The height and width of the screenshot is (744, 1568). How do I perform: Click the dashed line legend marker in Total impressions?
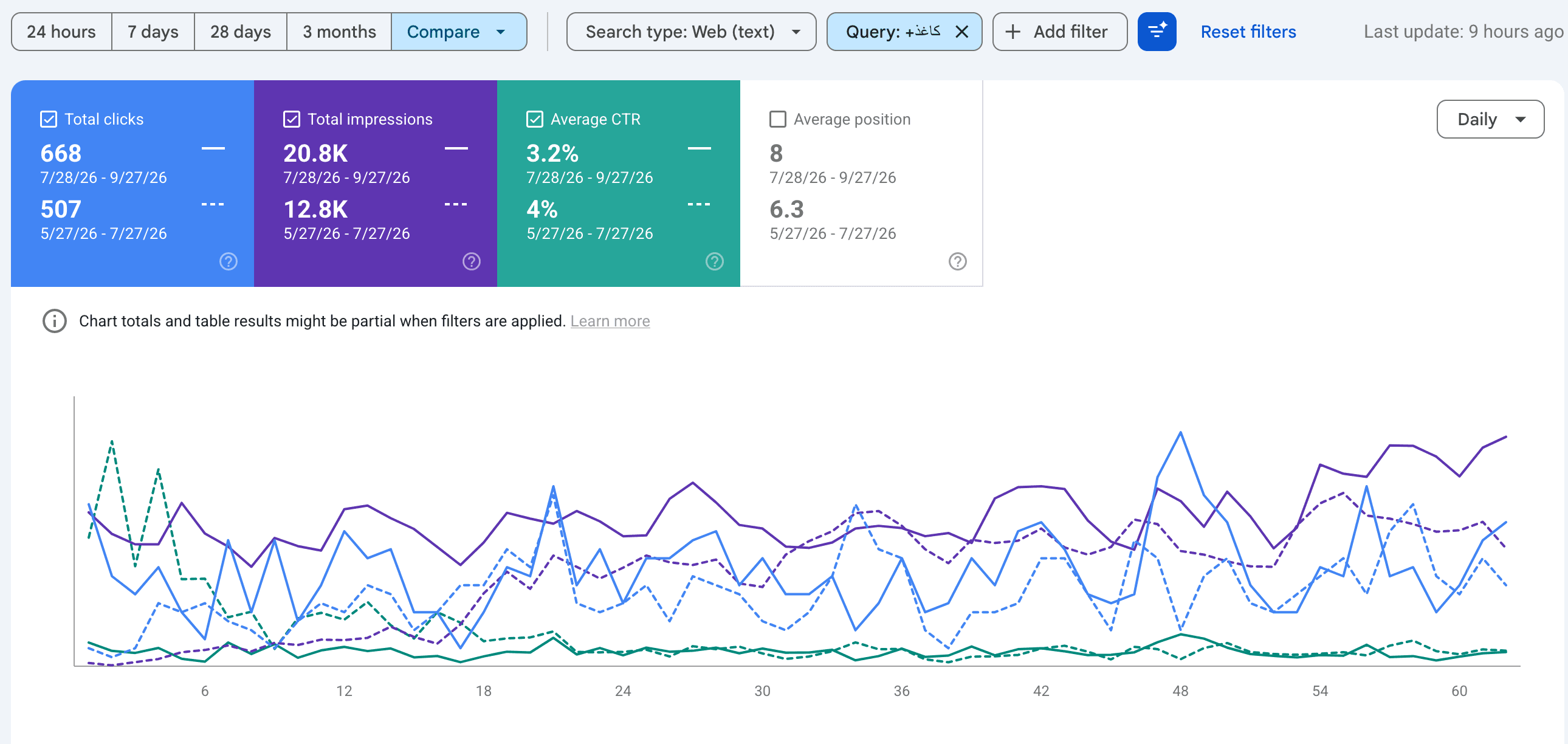point(456,204)
